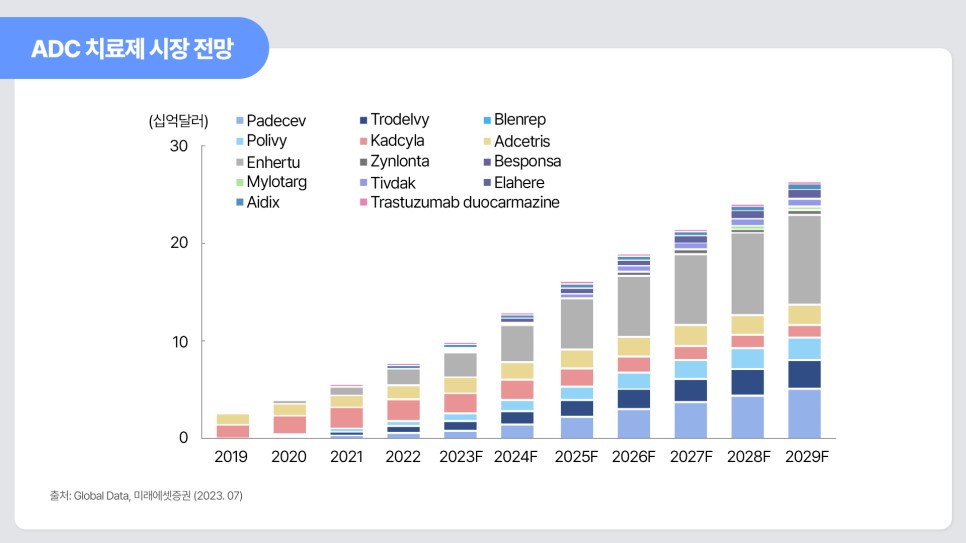This screenshot has height=543, width=966.
Task: Click the gray Enhertu segment in 2028F bar
Action: point(747,274)
